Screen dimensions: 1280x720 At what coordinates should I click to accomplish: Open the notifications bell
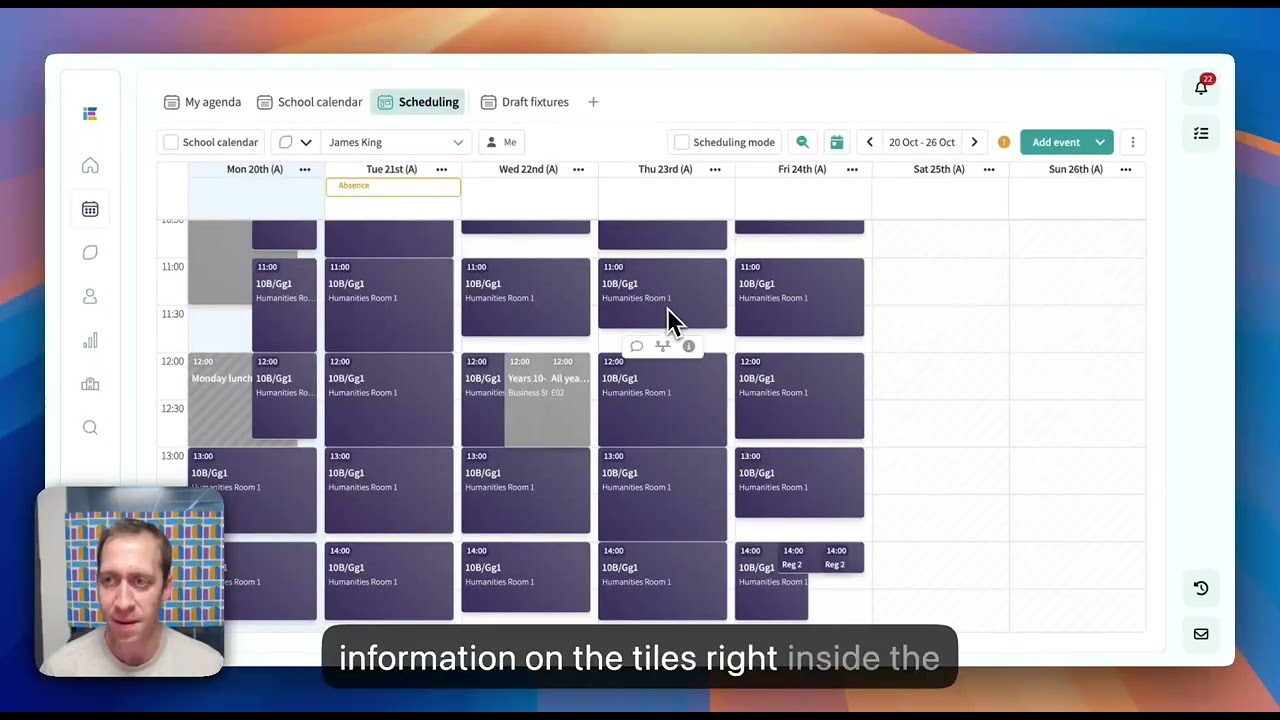coord(1201,87)
